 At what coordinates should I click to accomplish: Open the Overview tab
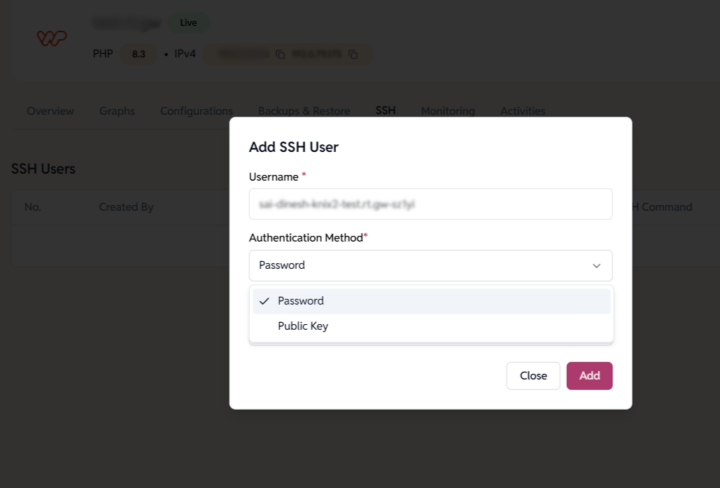point(50,111)
